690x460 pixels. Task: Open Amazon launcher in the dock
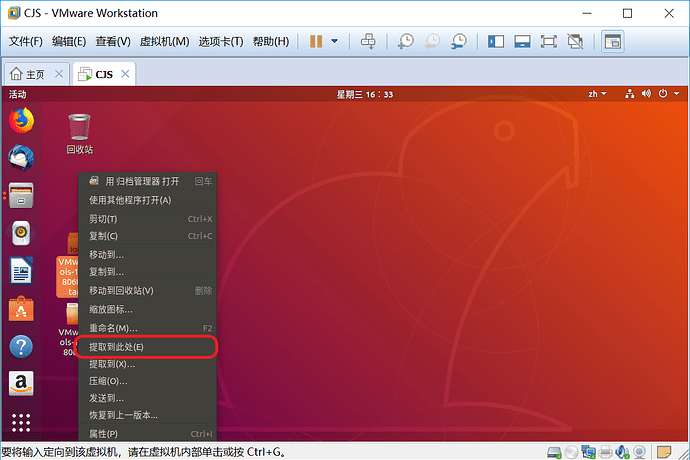point(21,383)
